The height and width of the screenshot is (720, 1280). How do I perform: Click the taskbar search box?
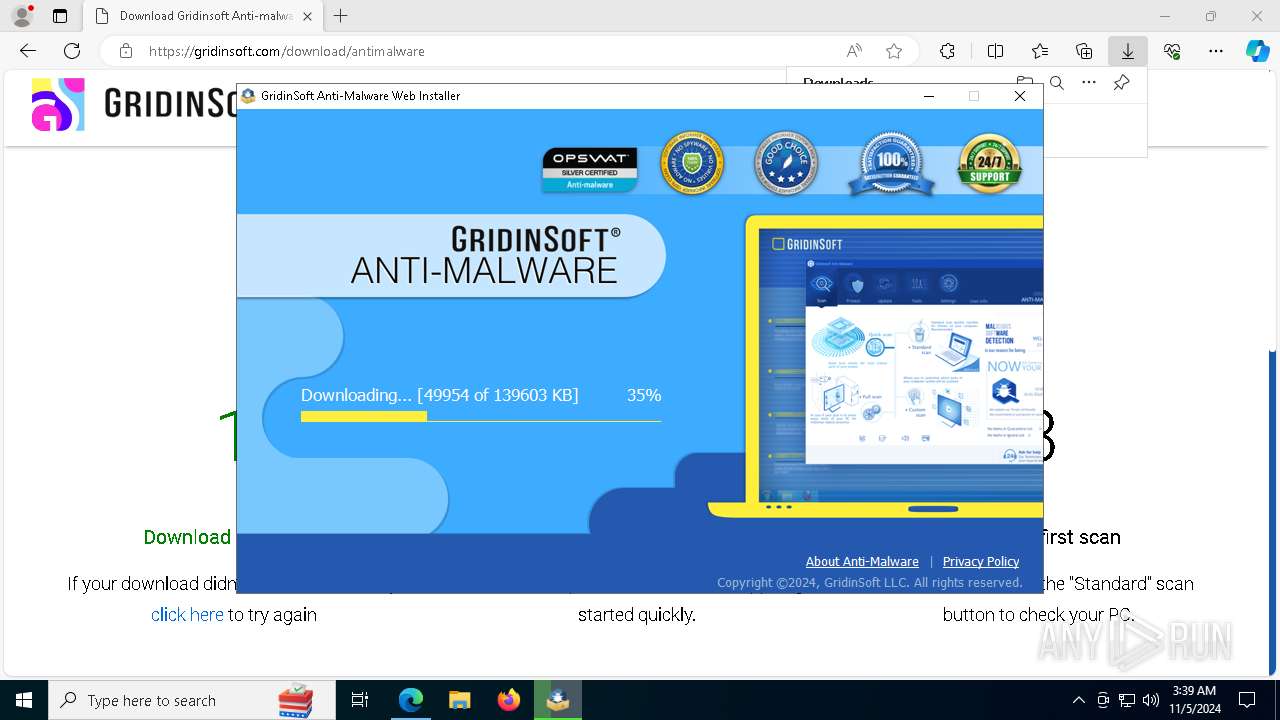click(x=192, y=700)
